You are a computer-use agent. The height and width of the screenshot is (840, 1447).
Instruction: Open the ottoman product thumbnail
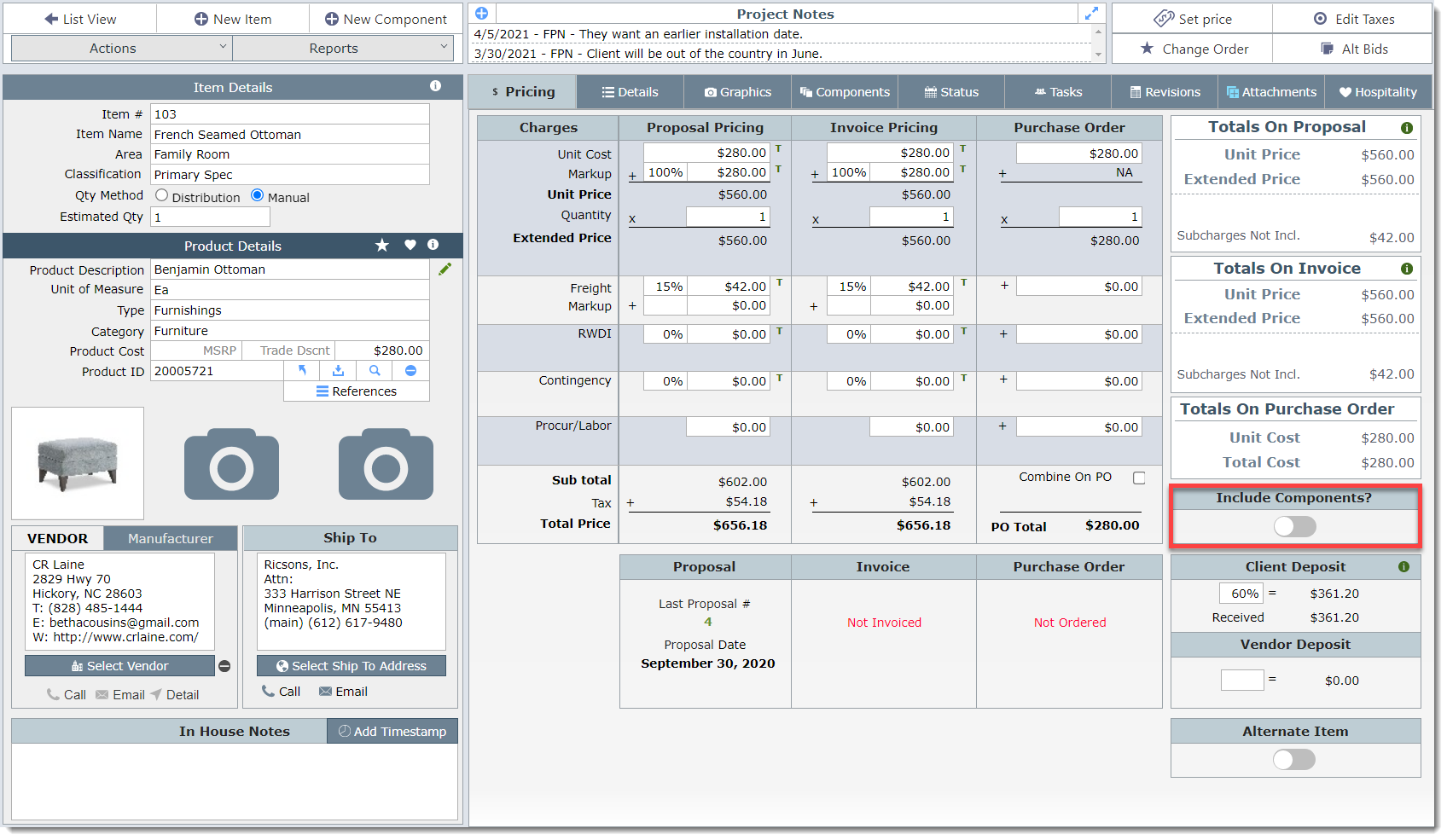tap(78, 463)
